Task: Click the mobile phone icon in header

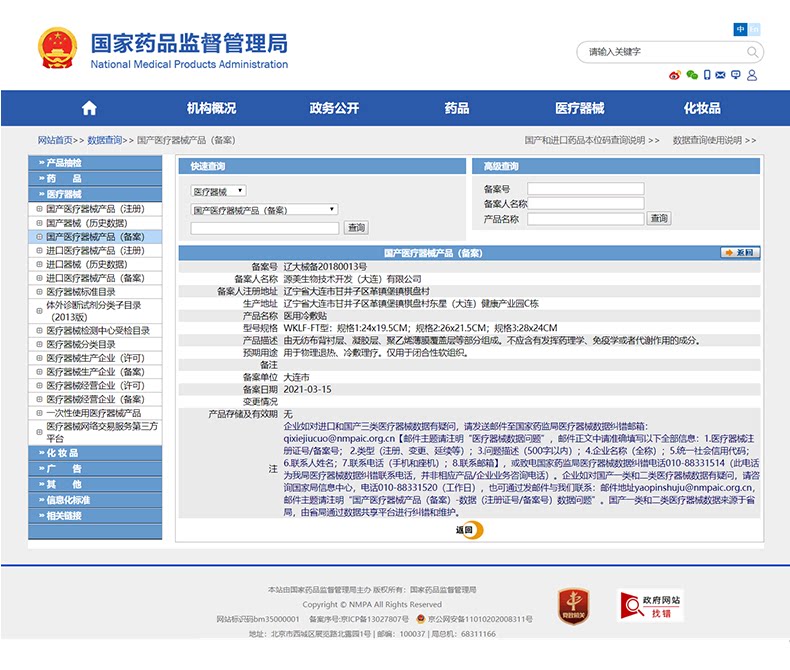Action: tap(707, 75)
